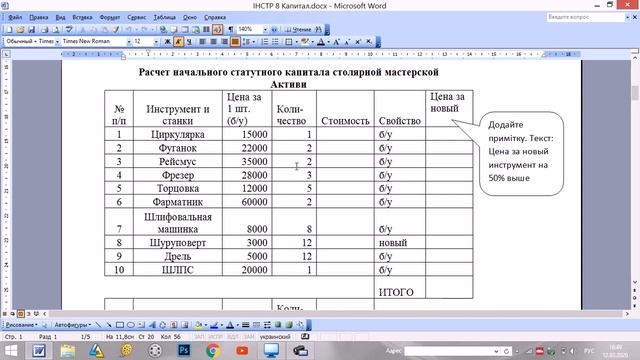The image size is (640, 360).
Task: Align text to the left
Action: point(202,42)
